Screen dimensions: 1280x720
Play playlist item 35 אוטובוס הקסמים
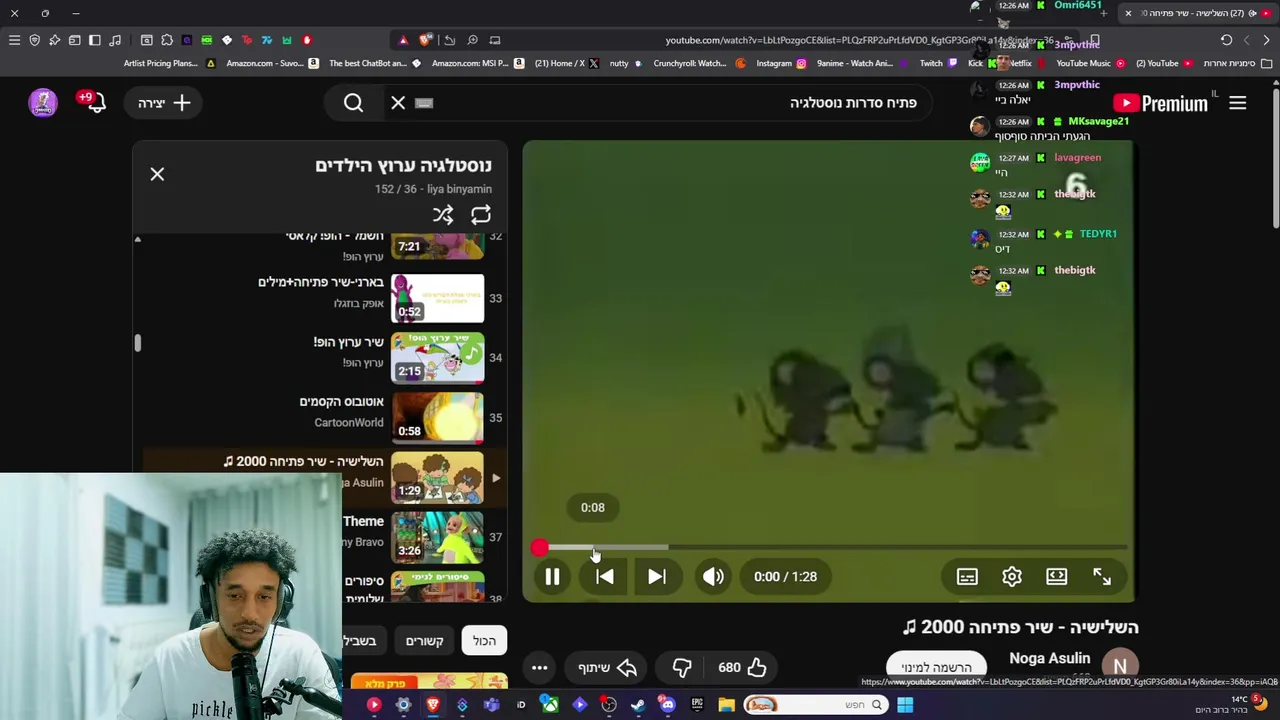click(x=437, y=418)
